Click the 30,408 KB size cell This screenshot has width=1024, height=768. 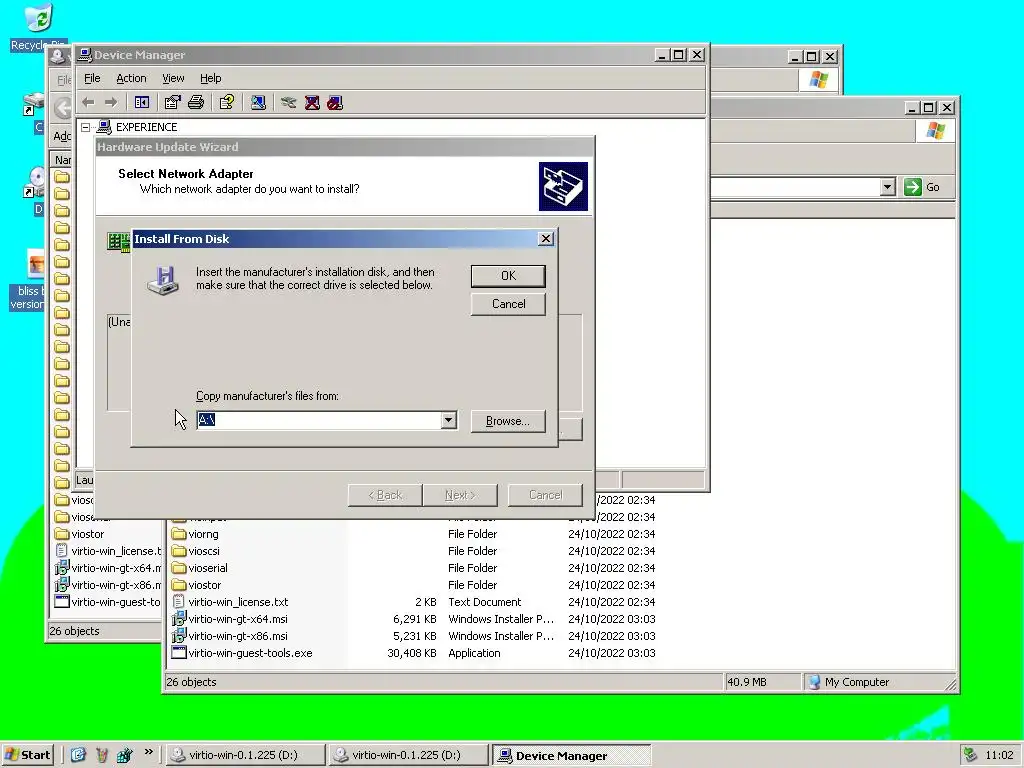411,652
